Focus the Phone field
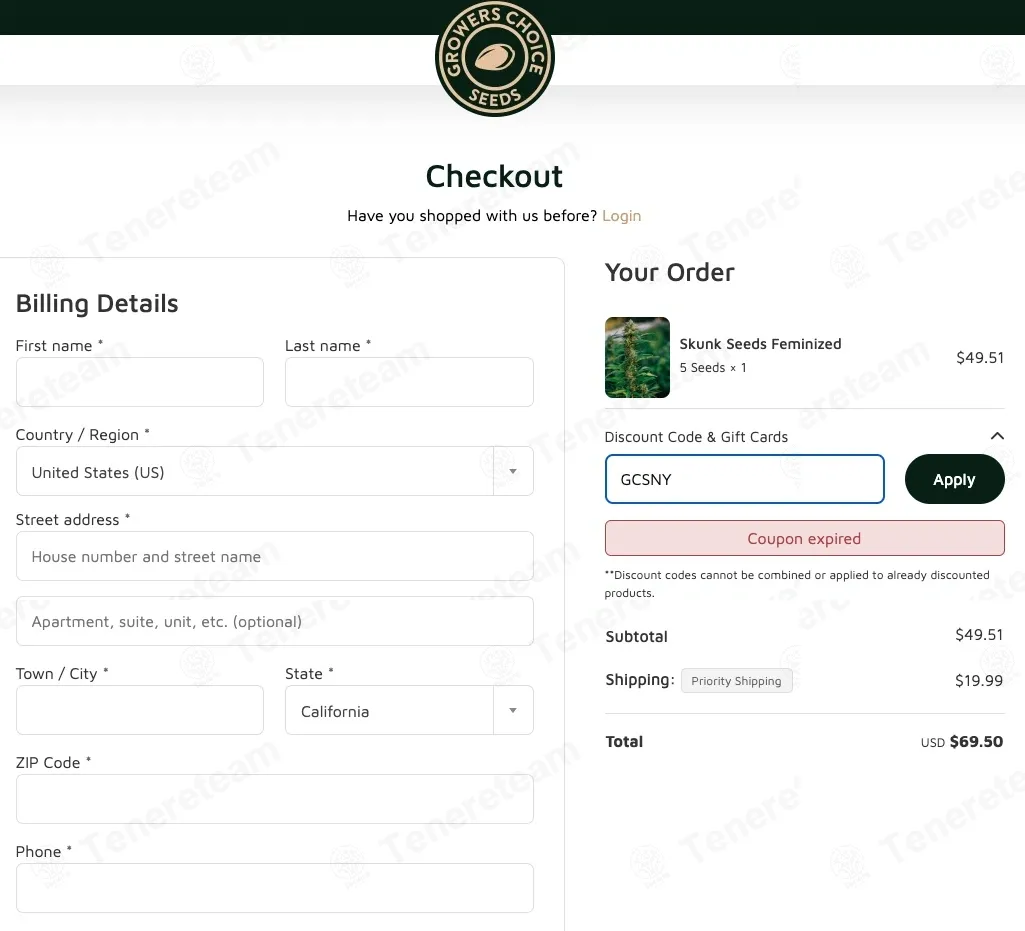Screen dimensions: 1025x931 pyautogui.click(x=275, y=888)
